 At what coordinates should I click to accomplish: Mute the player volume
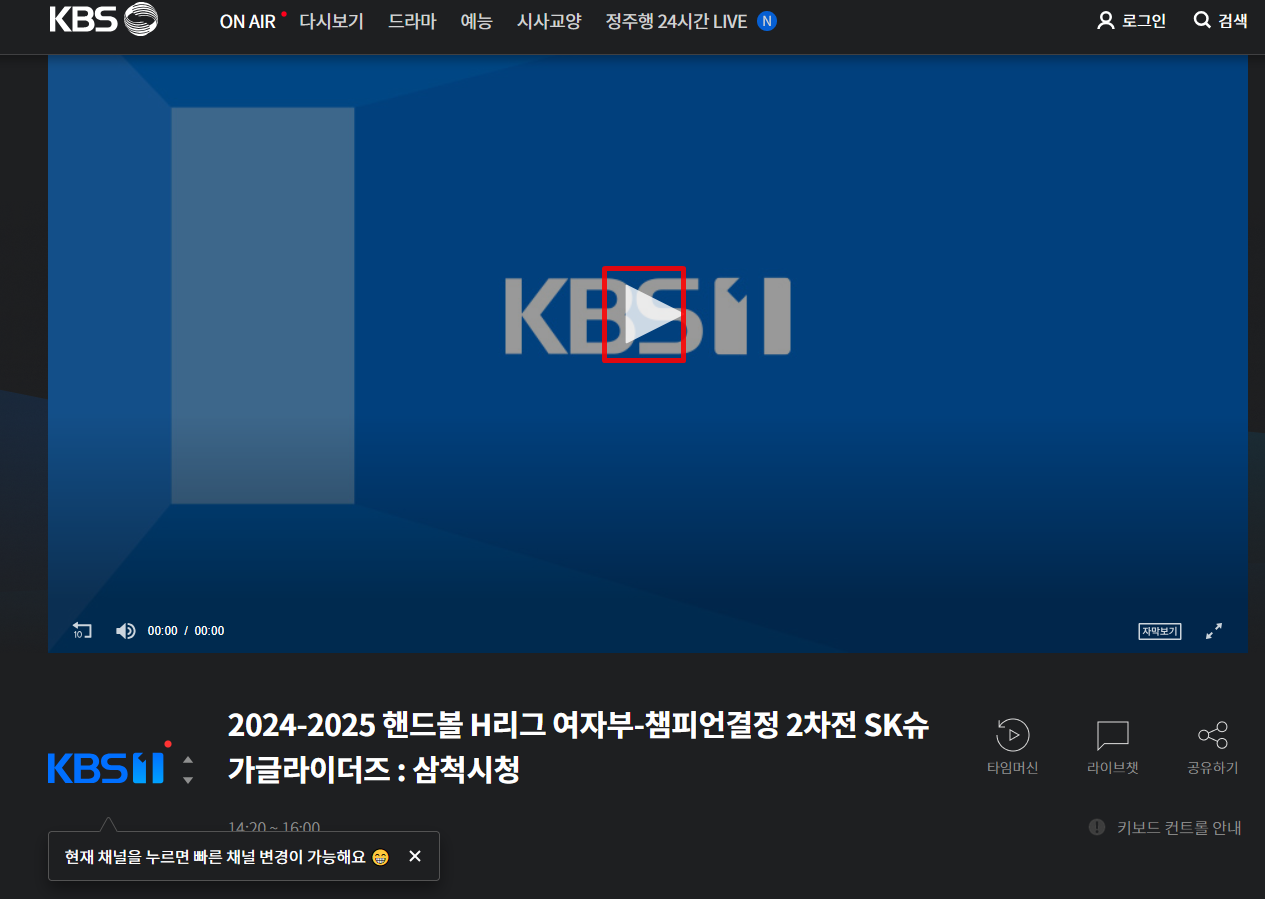point(125,631)
